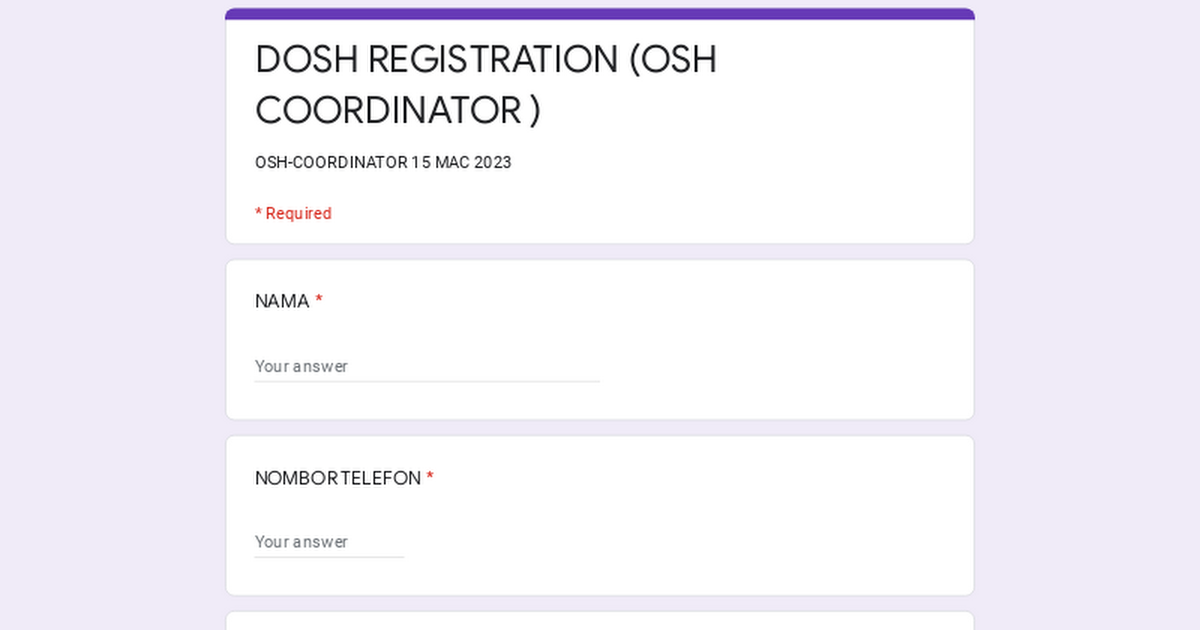Click the red "* Required" notice
The height and width of the screenshot is (630, 1200).
pos(293,214)
